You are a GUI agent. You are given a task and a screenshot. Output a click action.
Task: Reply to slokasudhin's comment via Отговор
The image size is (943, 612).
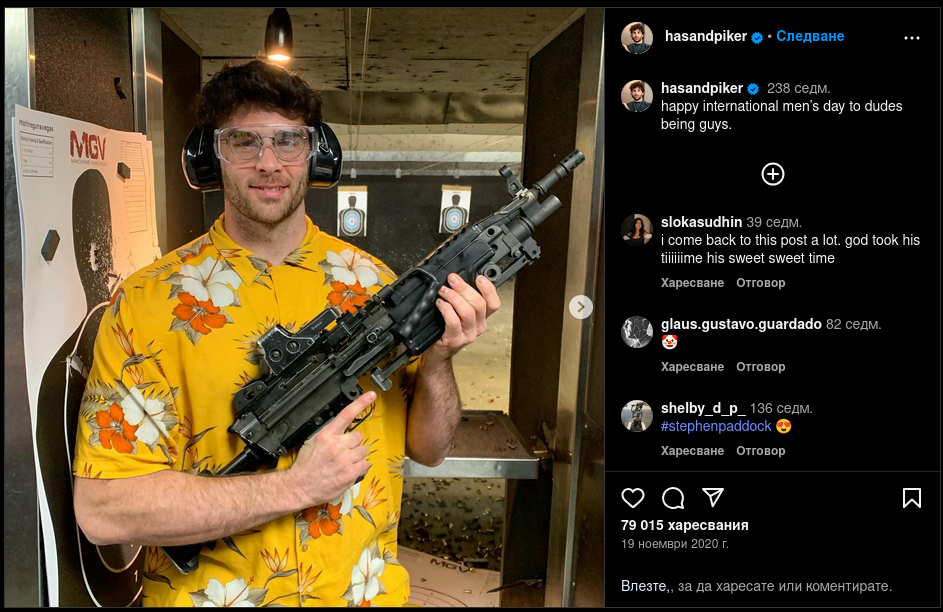[761, 283]
